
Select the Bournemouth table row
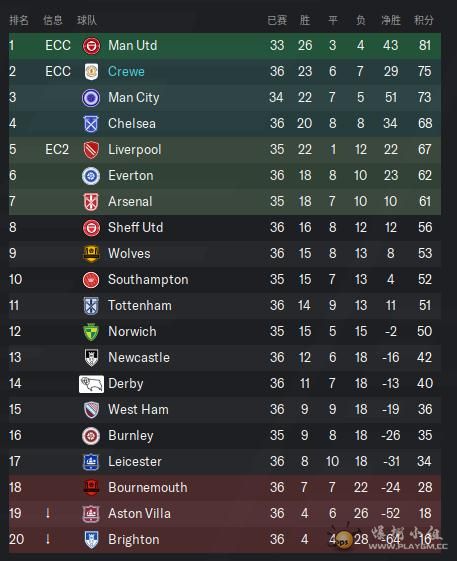(x=225, y=487)
